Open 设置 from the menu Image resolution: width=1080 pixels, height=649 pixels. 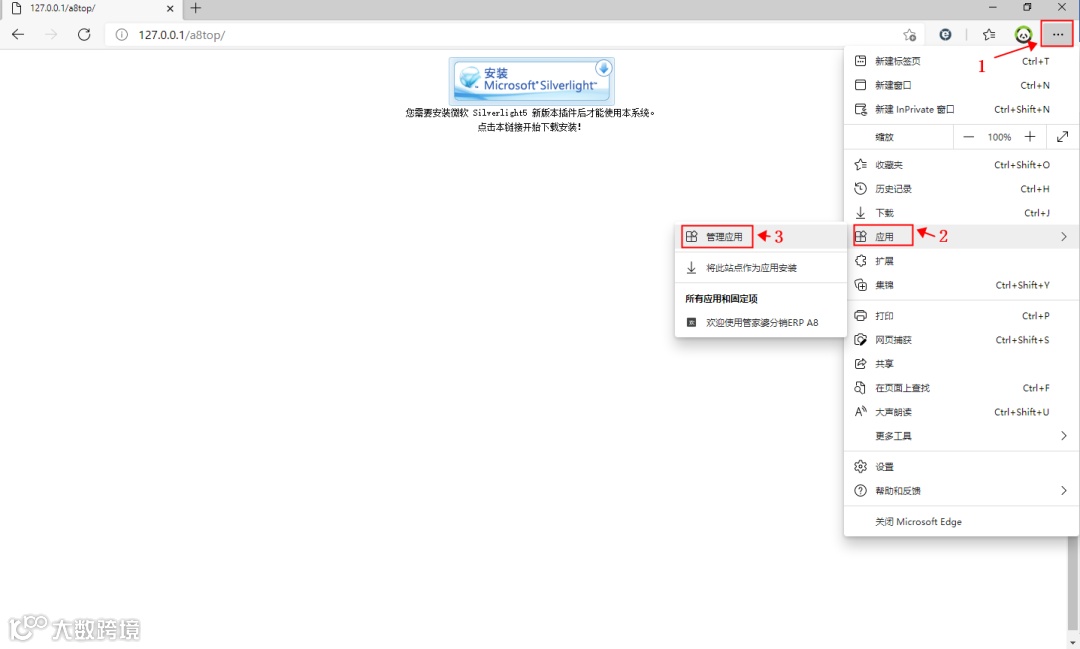(x=962, y=466)
